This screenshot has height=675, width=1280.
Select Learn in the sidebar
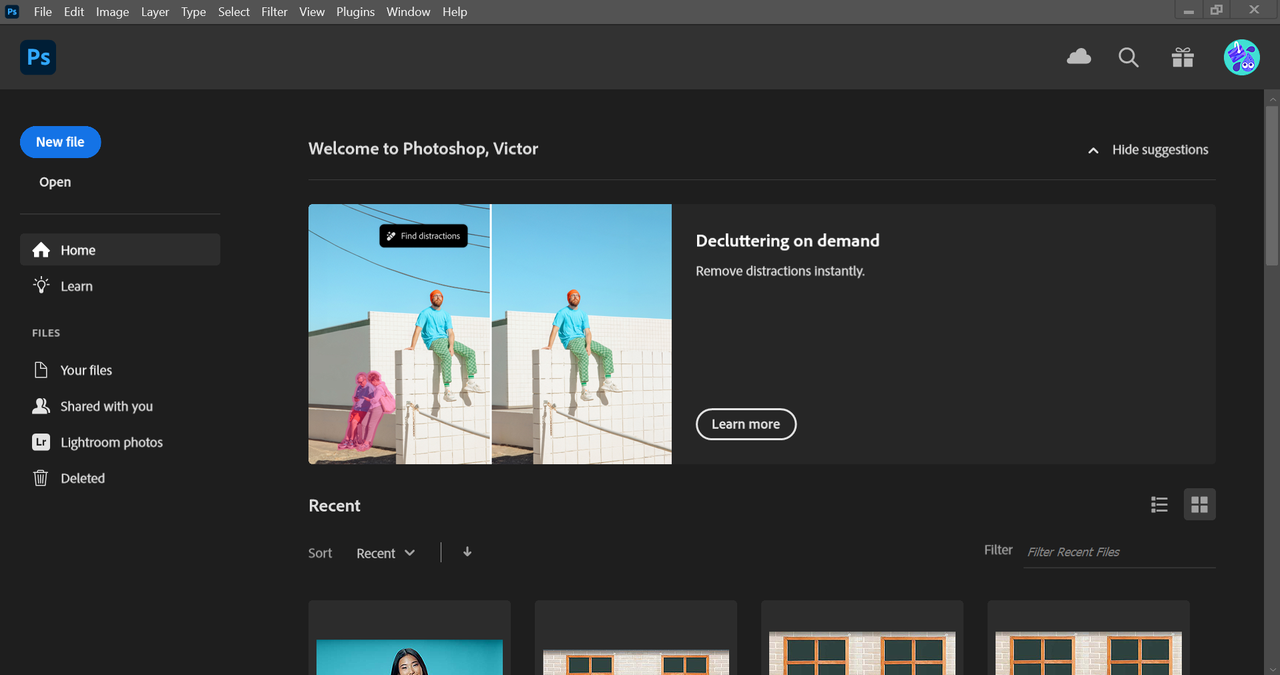point(120,286)
